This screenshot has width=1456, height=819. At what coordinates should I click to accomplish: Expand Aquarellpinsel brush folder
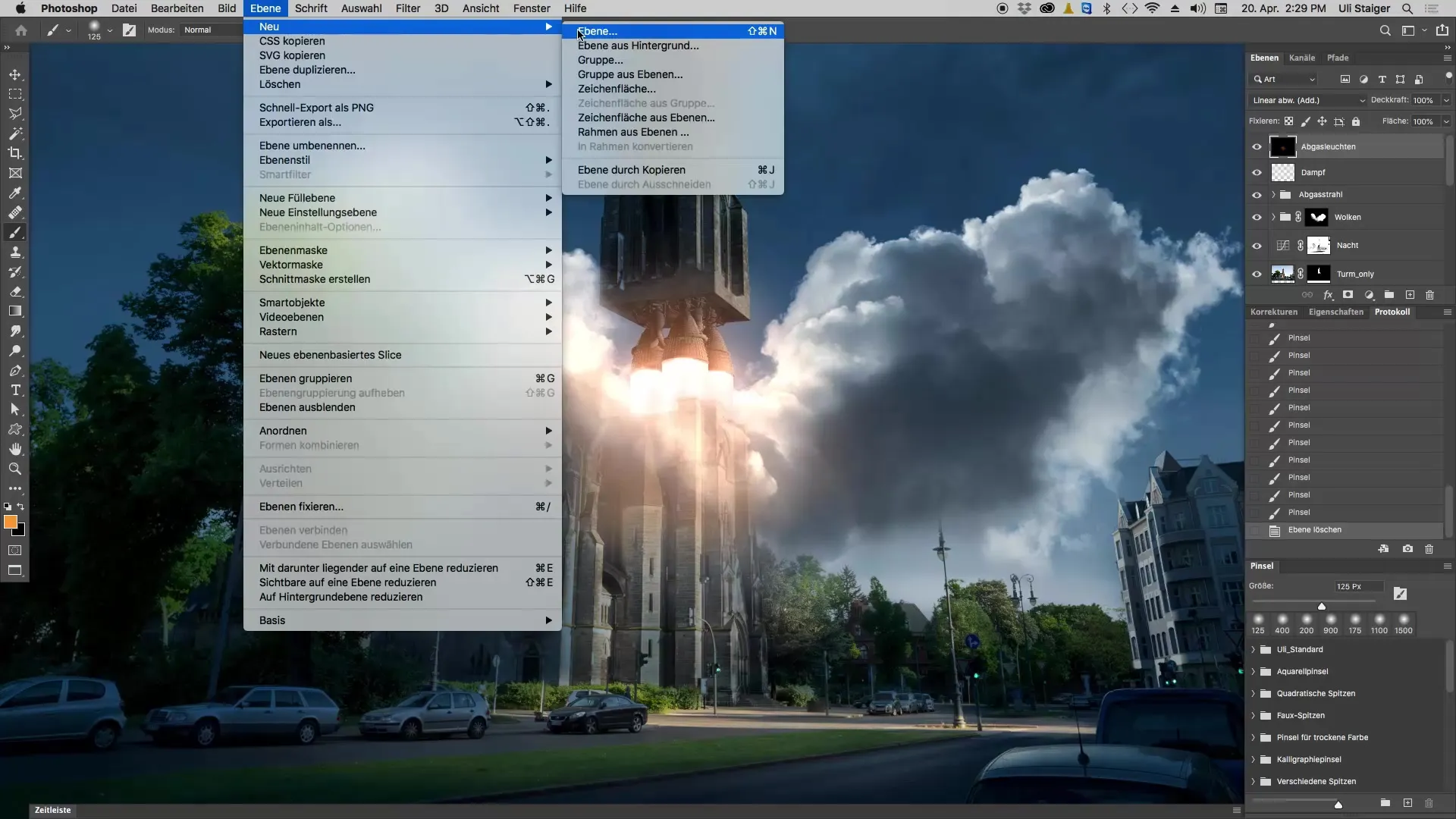tap(1254, 672)
